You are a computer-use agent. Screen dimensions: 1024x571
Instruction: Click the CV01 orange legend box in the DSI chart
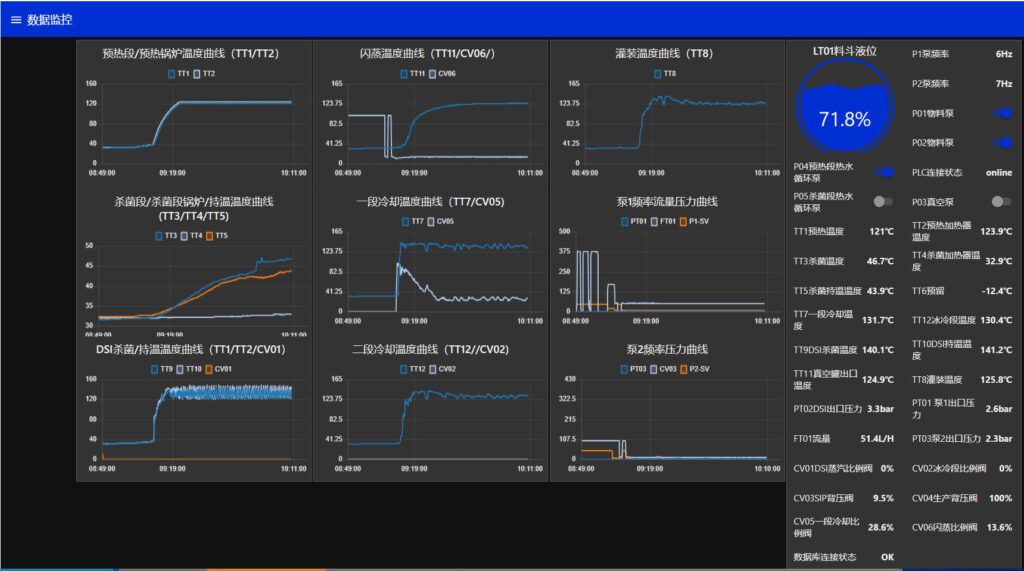click(x=208, y=369)
